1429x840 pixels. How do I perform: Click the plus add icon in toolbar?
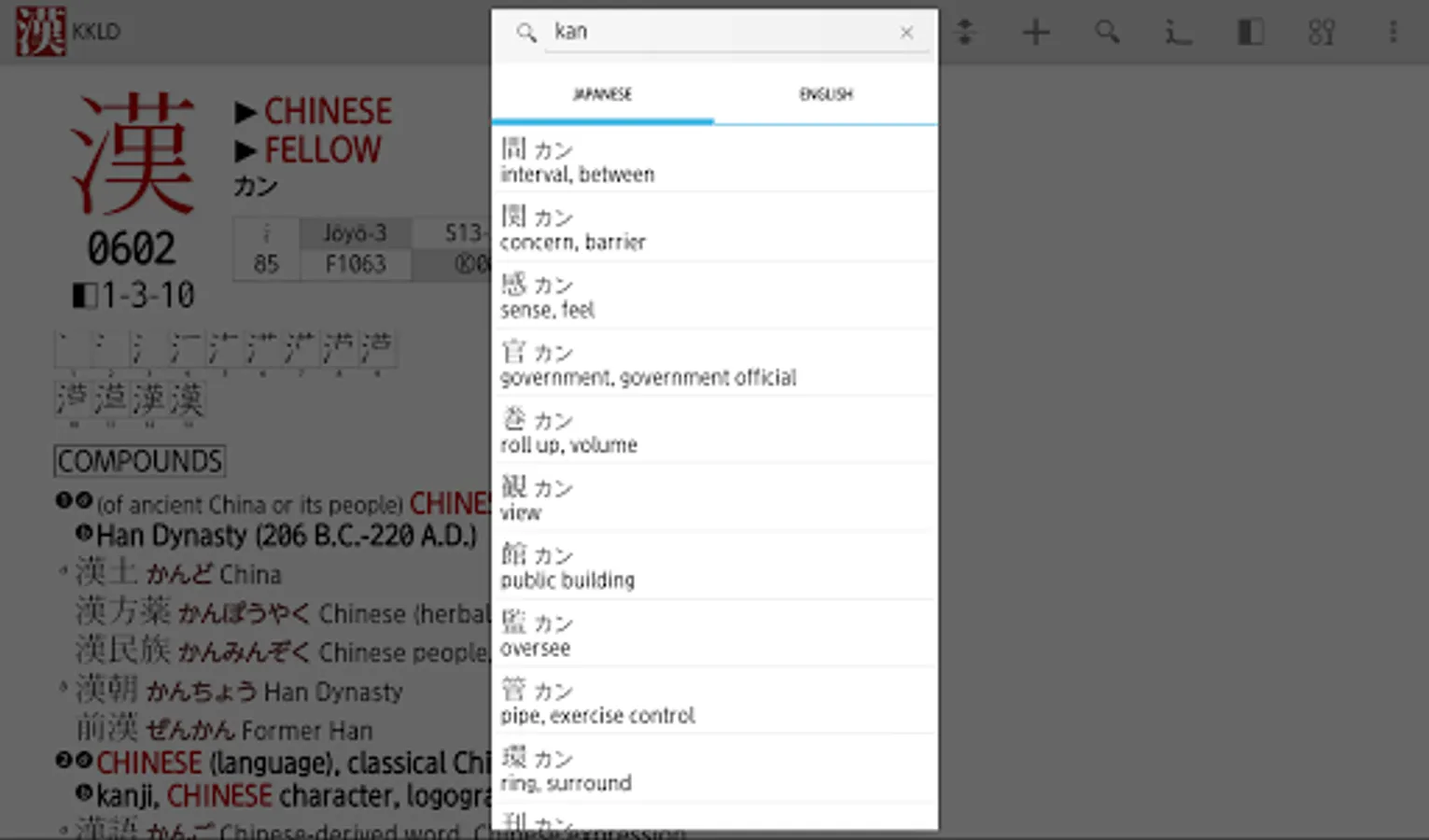coord(1036,33)
